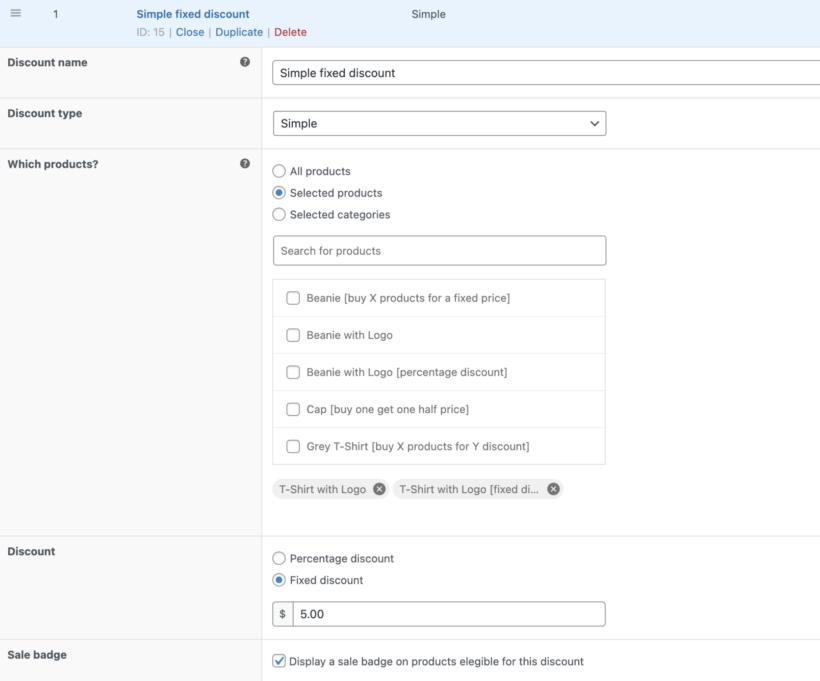Viewport: 820px width, 681px height.
Task: Click the Search for products field
Action: pos(440,250)
